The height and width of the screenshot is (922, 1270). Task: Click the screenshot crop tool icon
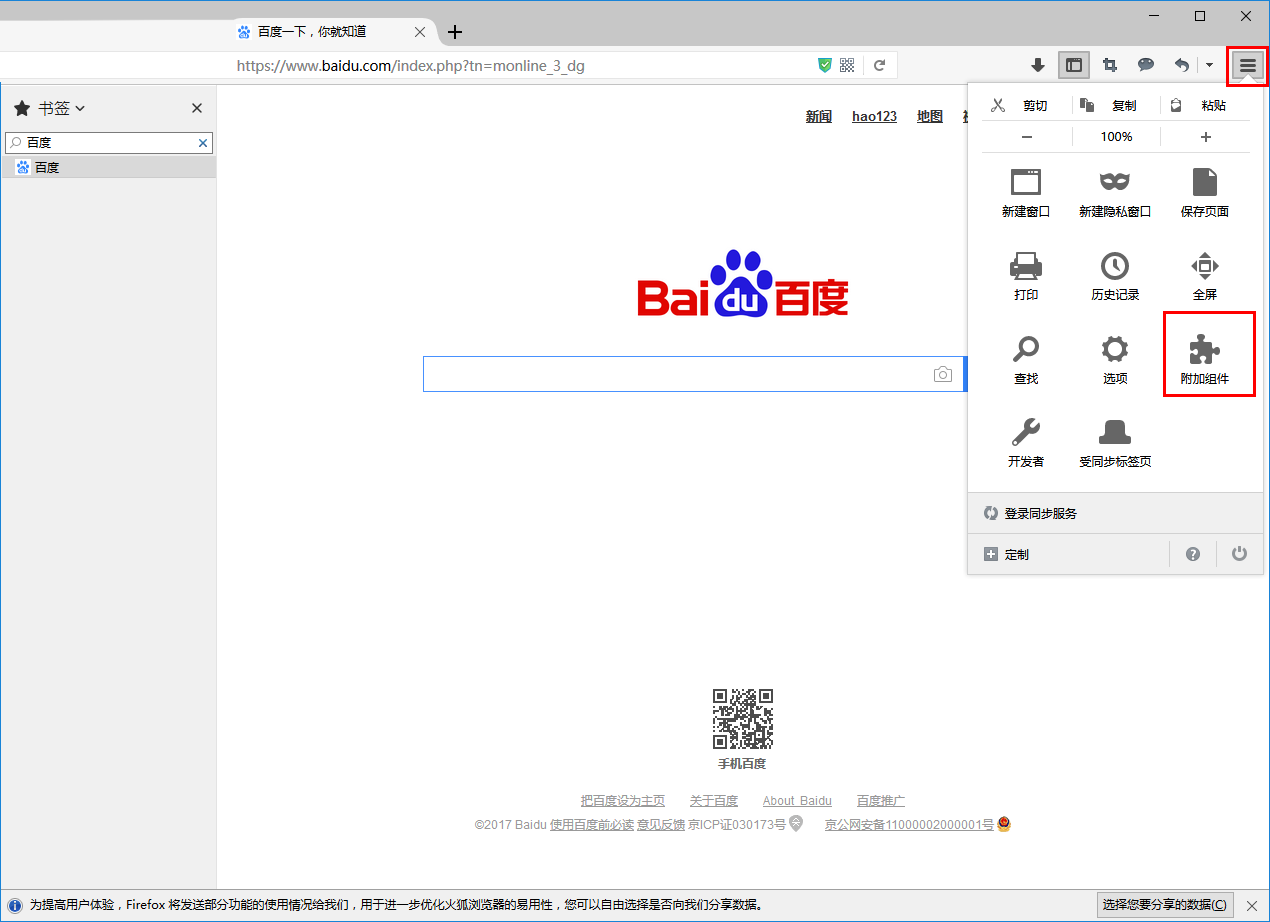(x=1110, y=65)
